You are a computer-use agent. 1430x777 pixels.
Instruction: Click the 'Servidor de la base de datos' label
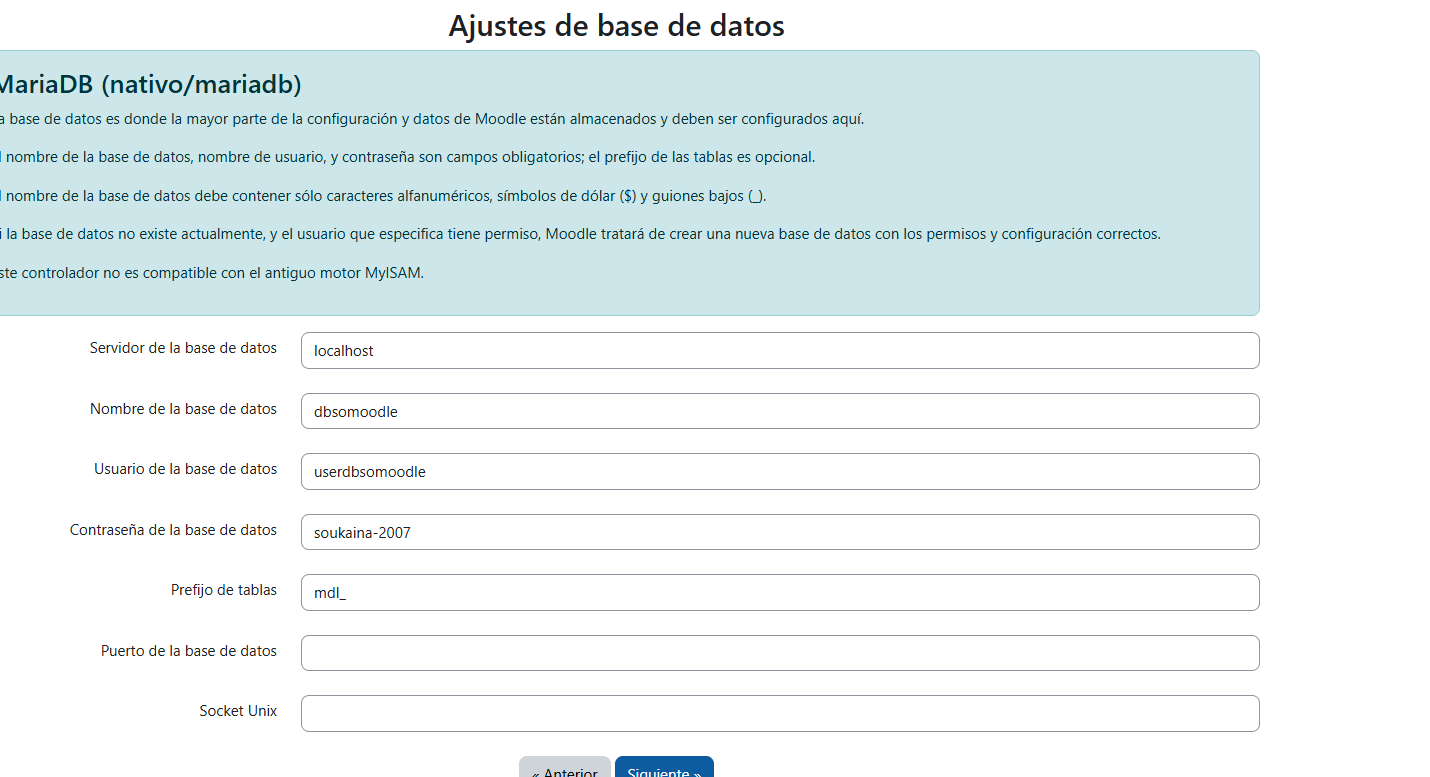click(183, 348)
